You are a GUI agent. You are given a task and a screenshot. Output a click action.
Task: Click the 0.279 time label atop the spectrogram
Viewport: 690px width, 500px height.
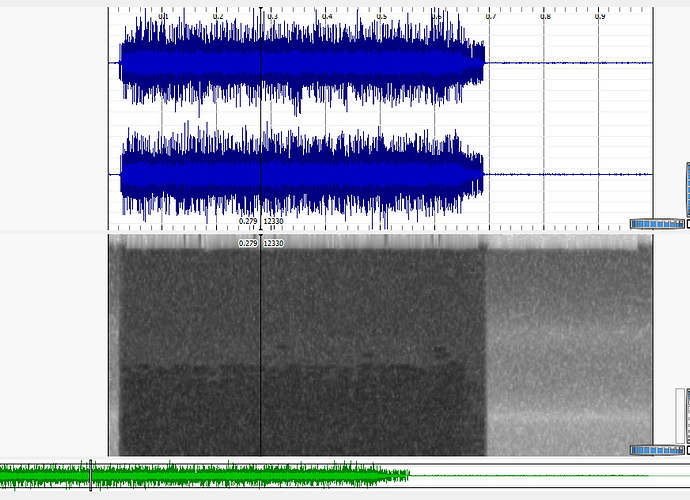248,243
